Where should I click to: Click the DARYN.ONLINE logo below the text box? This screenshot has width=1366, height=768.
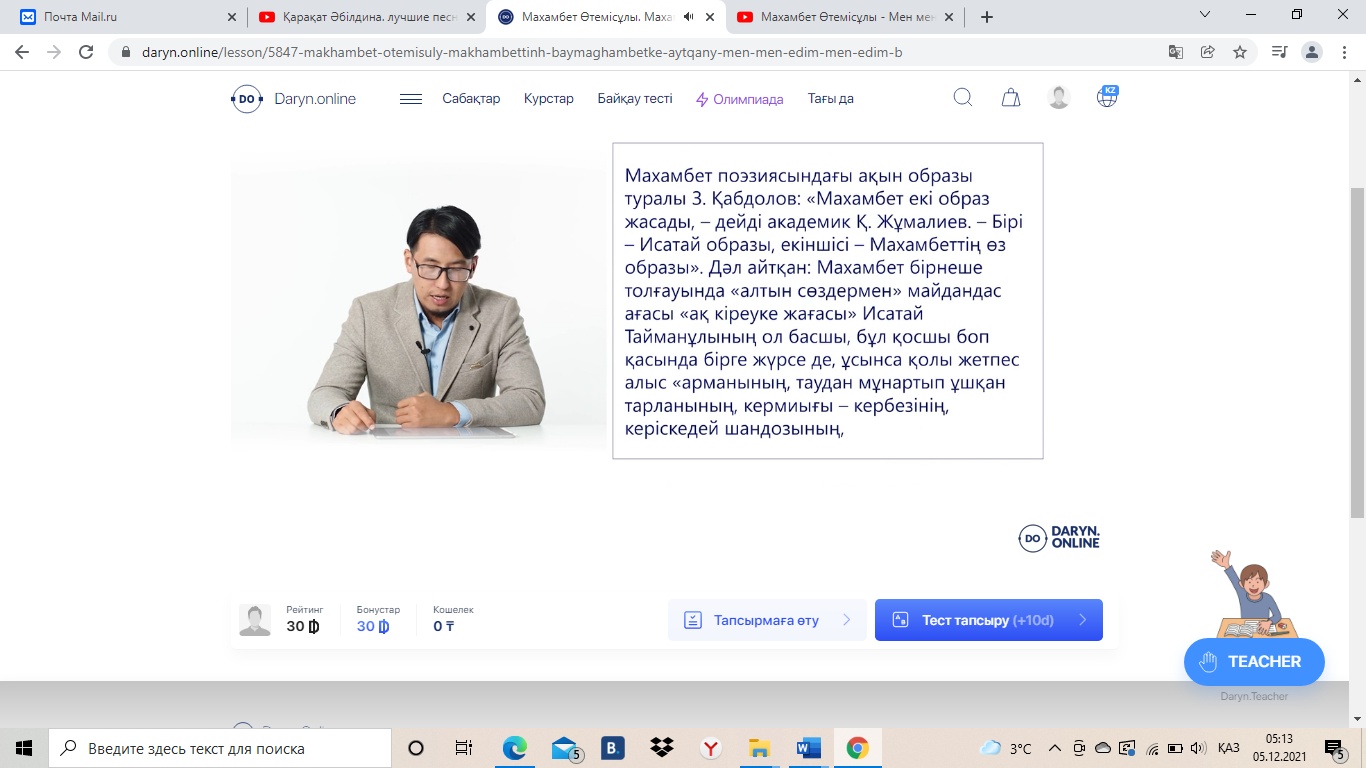1059,538
